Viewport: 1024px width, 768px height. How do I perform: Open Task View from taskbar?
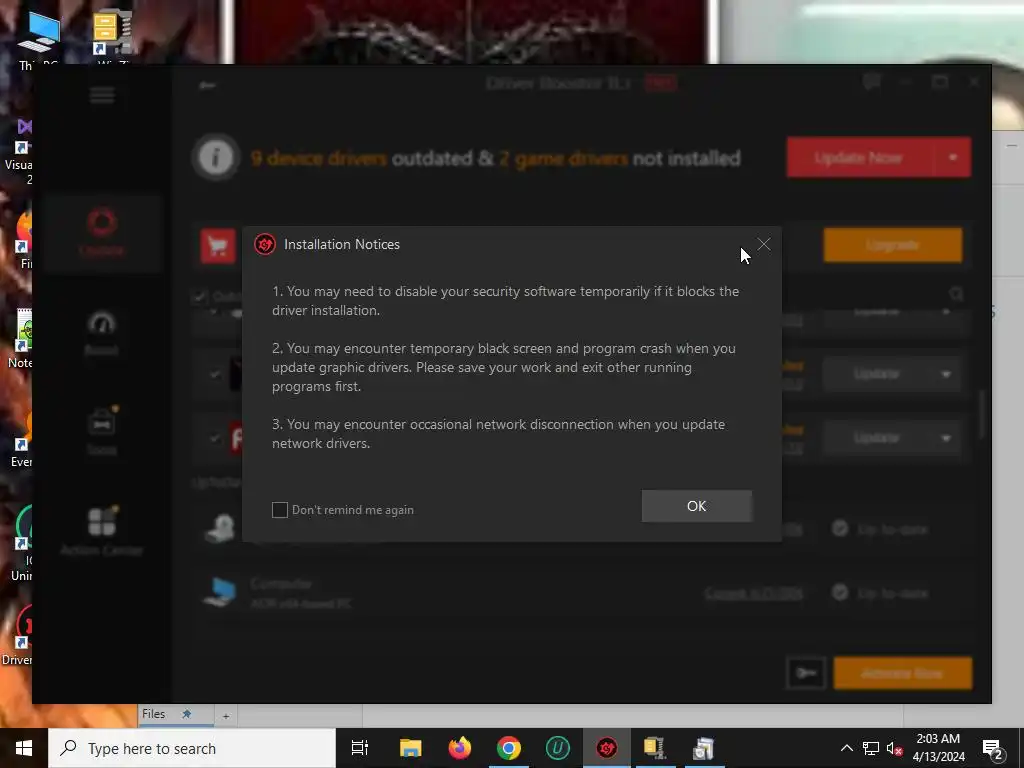pos(360,748)
